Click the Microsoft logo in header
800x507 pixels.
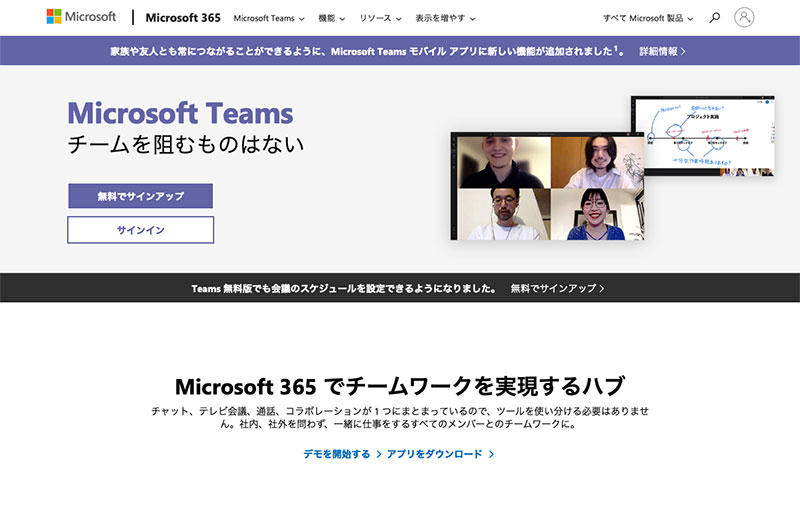coord(81,17)
